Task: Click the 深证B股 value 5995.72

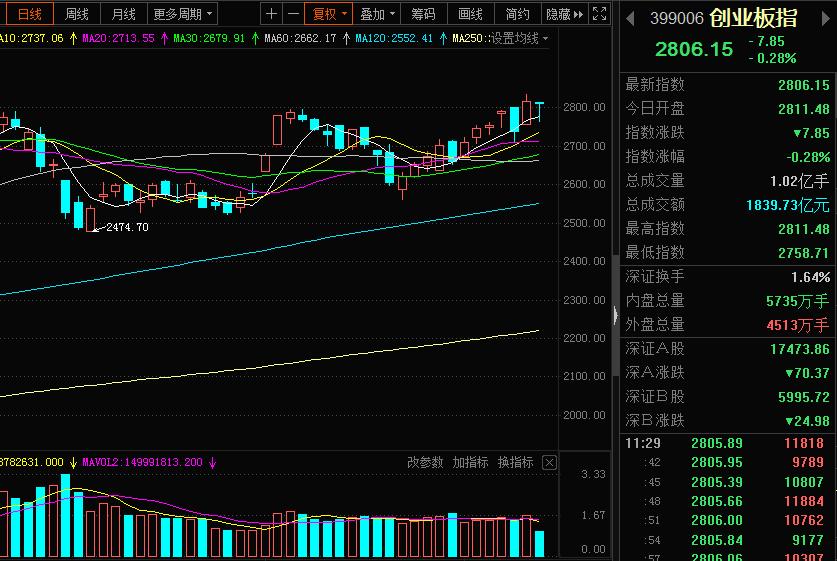Action: click(803, 397)
